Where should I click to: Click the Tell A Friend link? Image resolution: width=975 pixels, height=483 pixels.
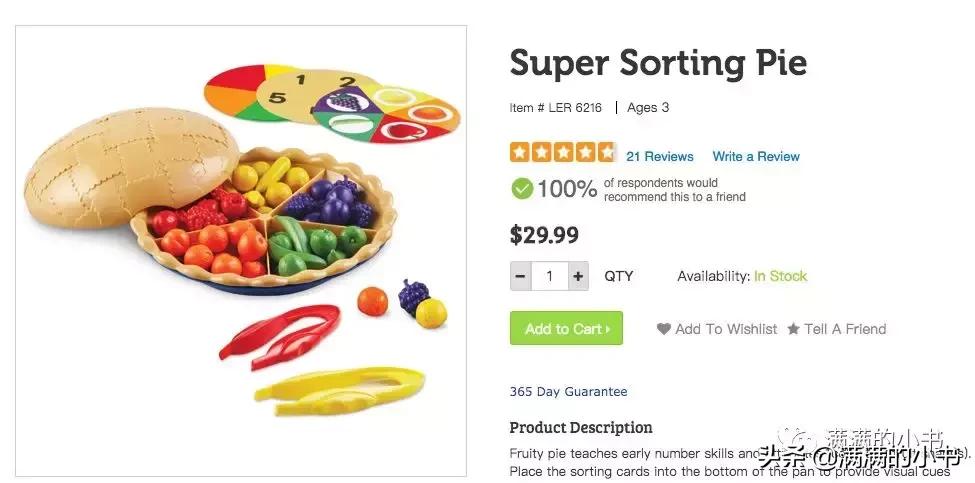point(845,329)
